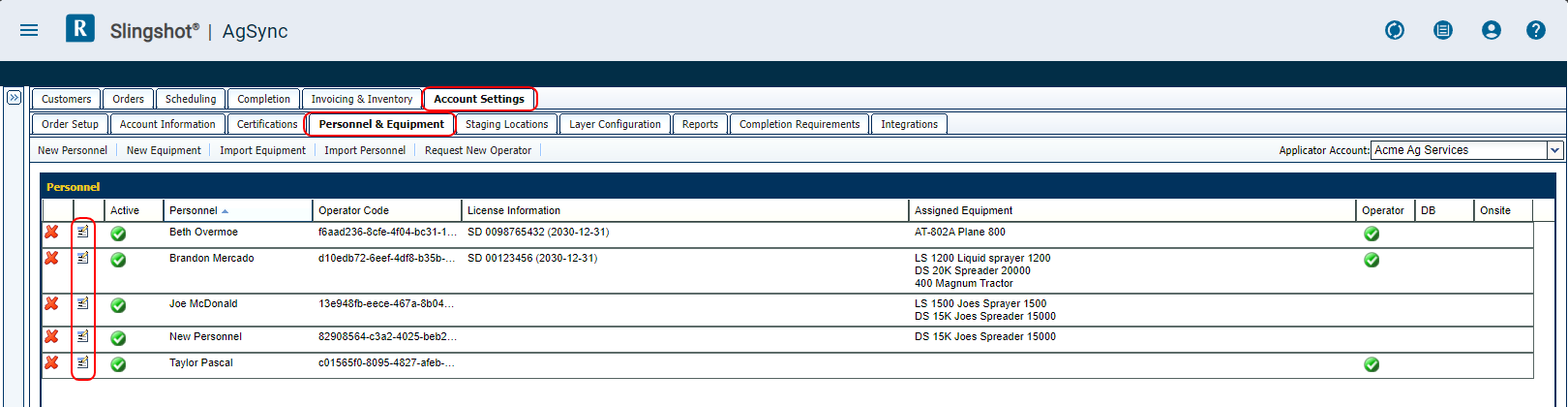This screenshot has height=407, width=1568.
Task: Toggle Active checkmark for Brandon Mercado
Action: coord(118,260)
